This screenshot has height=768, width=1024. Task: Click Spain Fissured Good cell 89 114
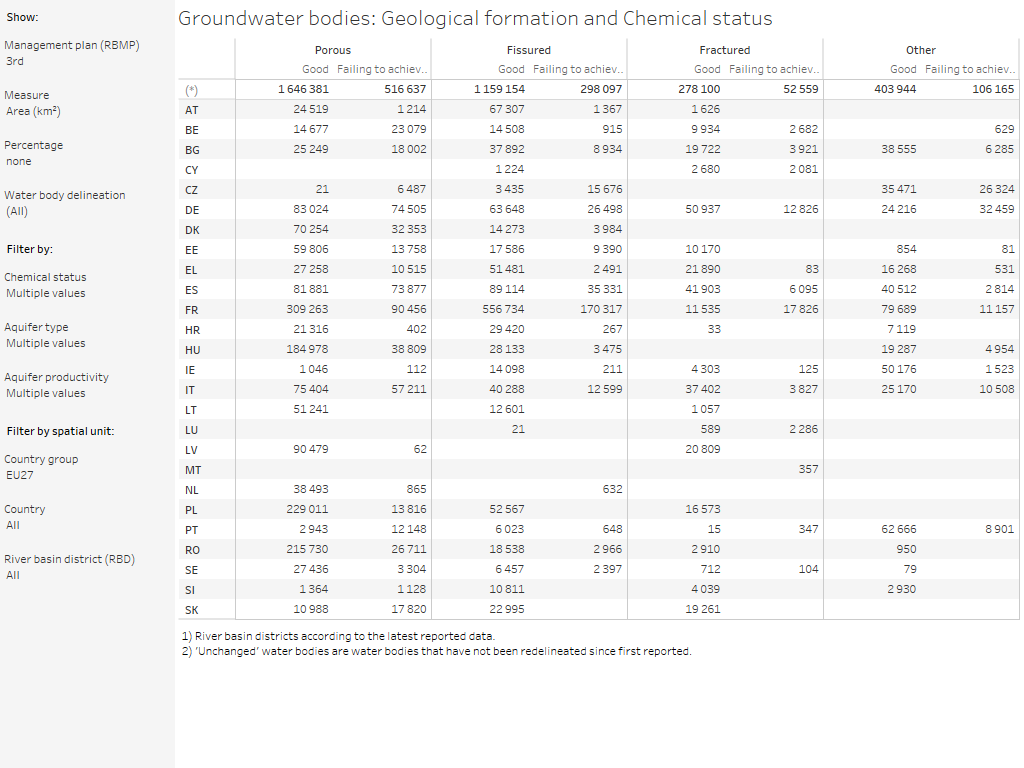[507, 289]
